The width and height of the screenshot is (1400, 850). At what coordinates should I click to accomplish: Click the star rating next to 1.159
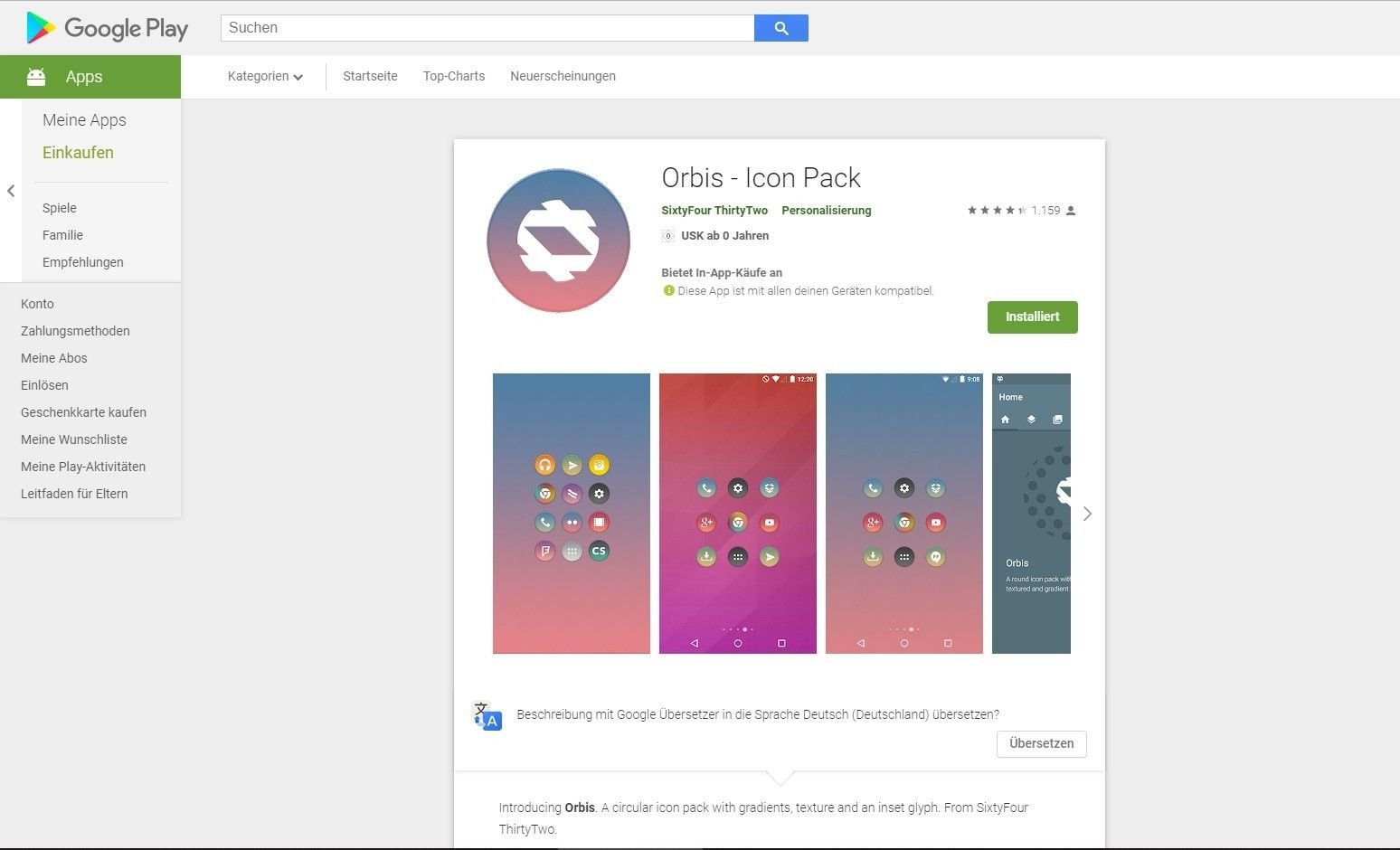(997, 211)
